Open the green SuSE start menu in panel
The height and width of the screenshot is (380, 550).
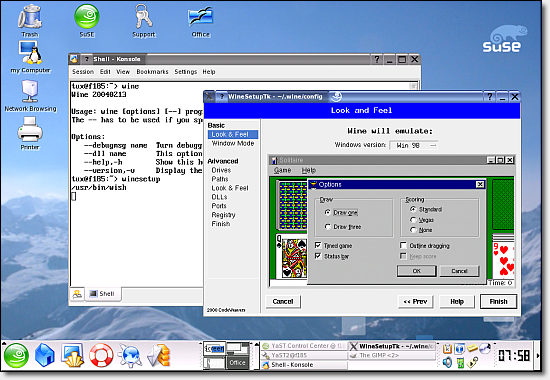pyautogui.click(x=16, y=355)
